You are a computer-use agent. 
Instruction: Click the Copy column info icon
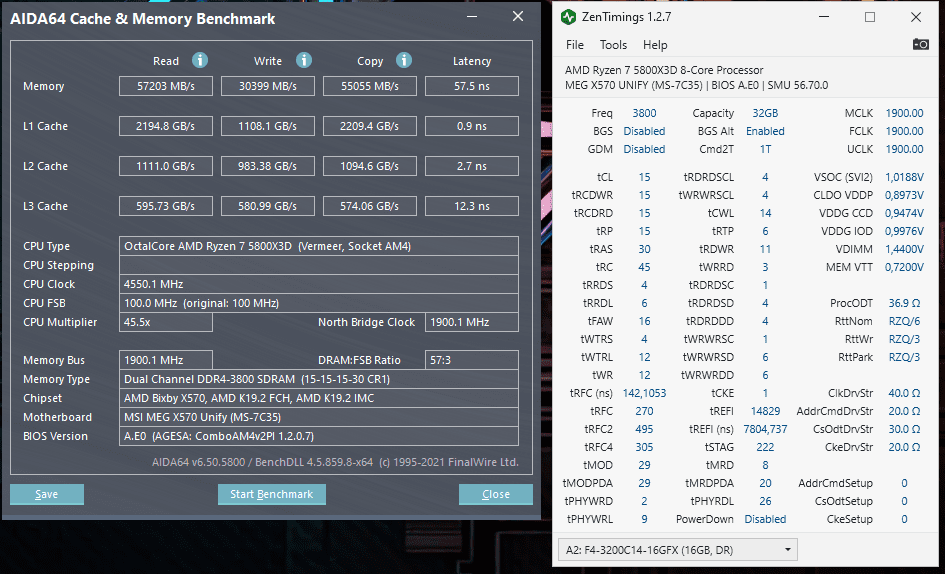[404, 60]
